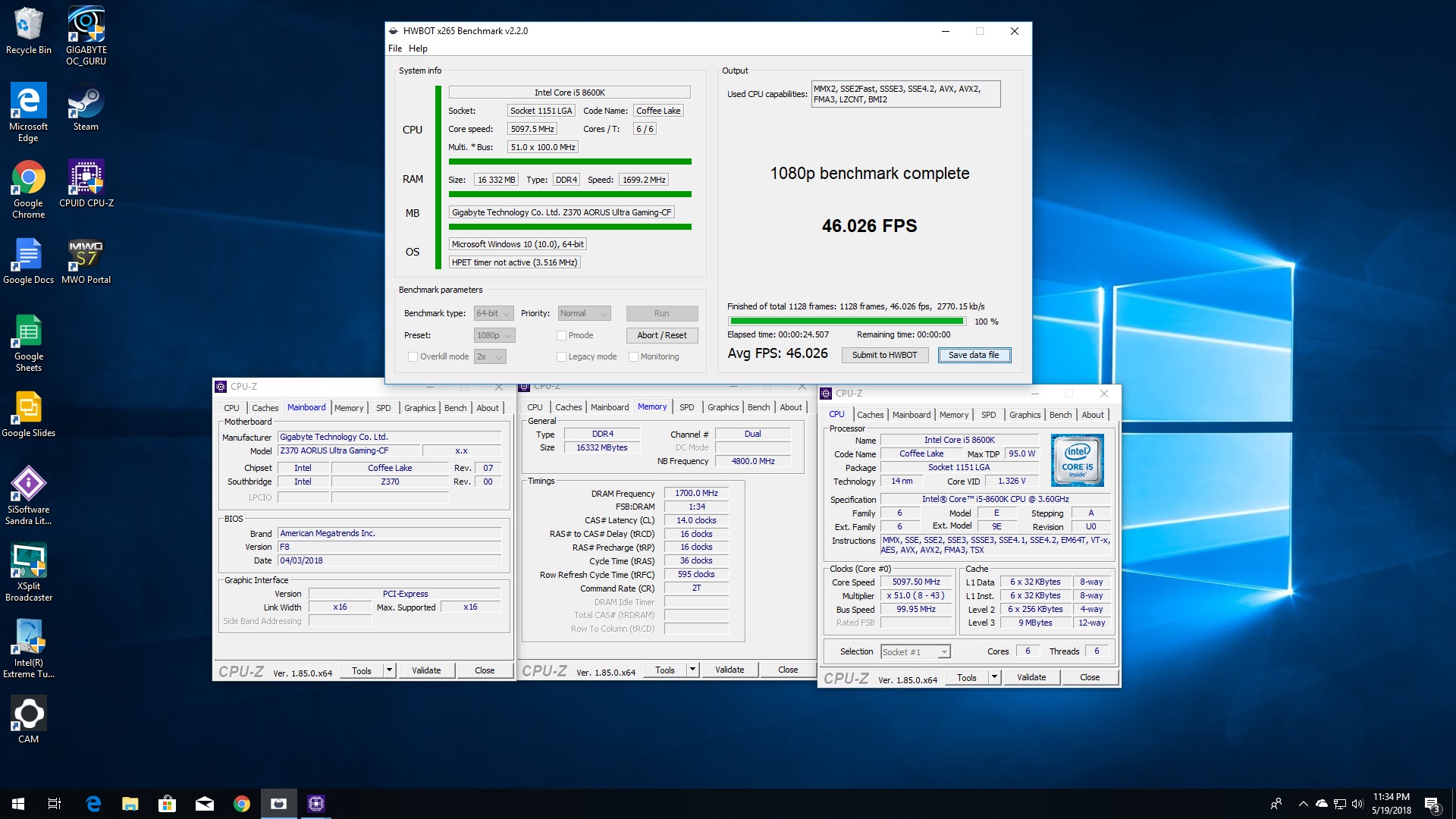Switch to HWBOT x265 taskbar item
The image size is (1456, 819).
click(x=279, y=804)
